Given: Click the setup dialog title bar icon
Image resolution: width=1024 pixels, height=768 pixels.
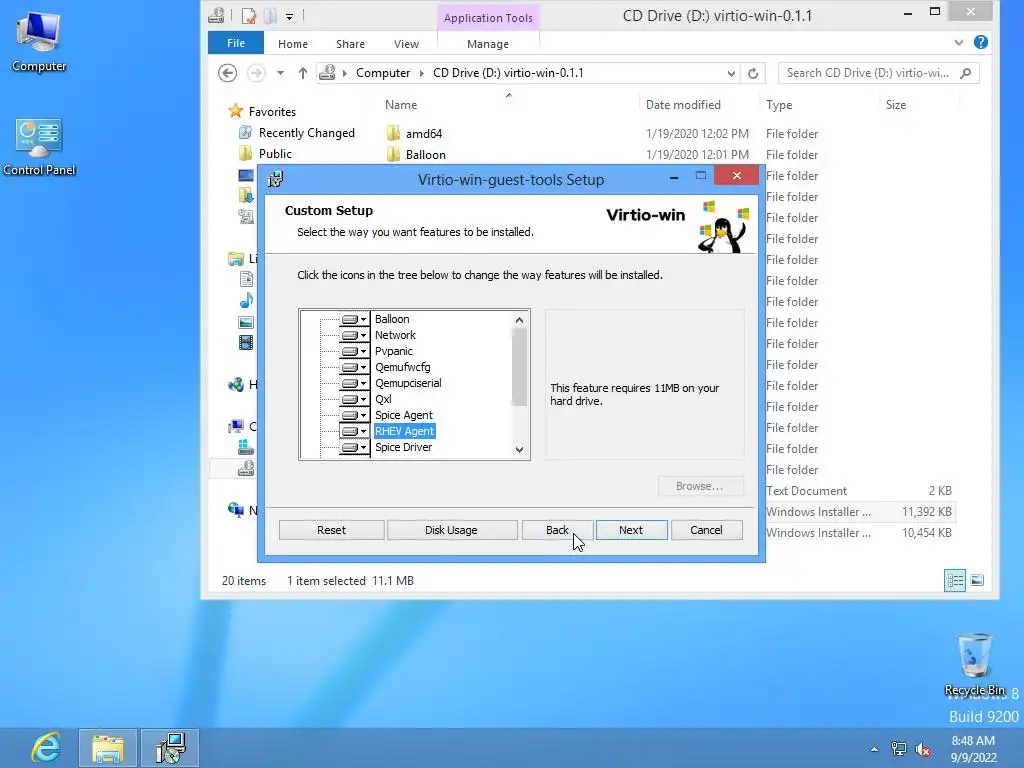Looking at the screenshot, I should coord(276,179).
